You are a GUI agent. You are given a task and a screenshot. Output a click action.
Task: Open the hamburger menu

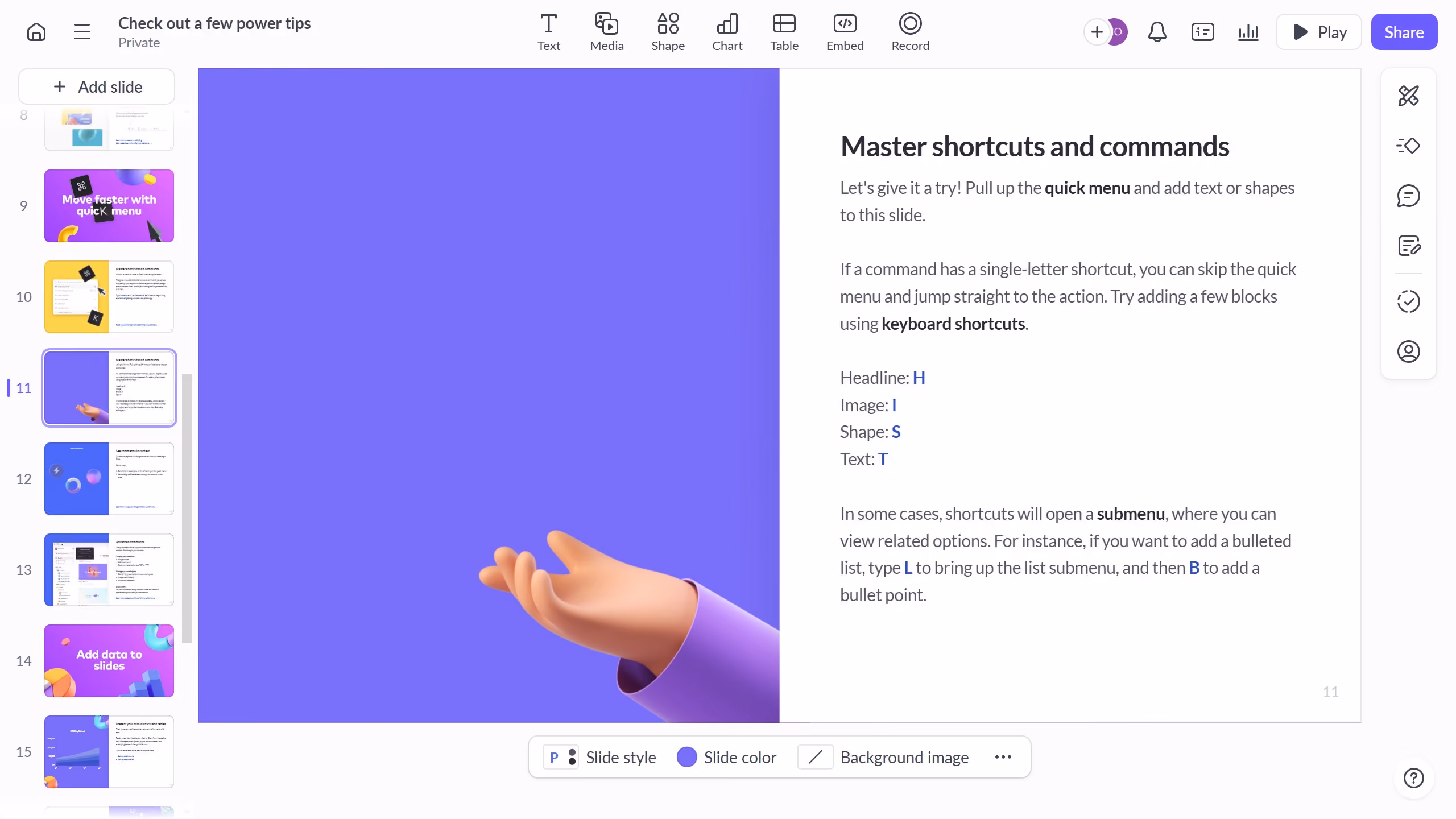(x=82, y=32)
